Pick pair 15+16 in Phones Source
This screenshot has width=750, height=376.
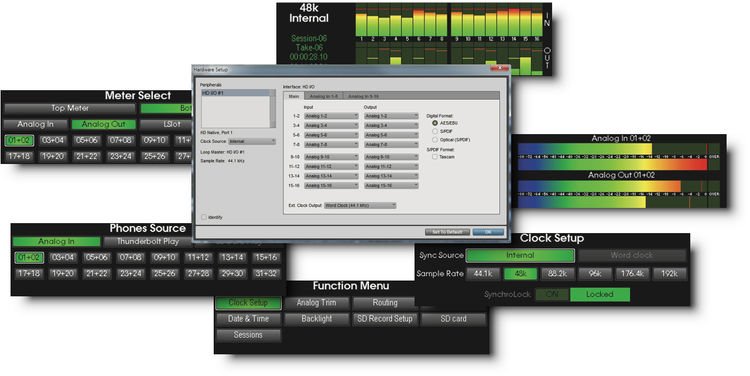(266, 257)
